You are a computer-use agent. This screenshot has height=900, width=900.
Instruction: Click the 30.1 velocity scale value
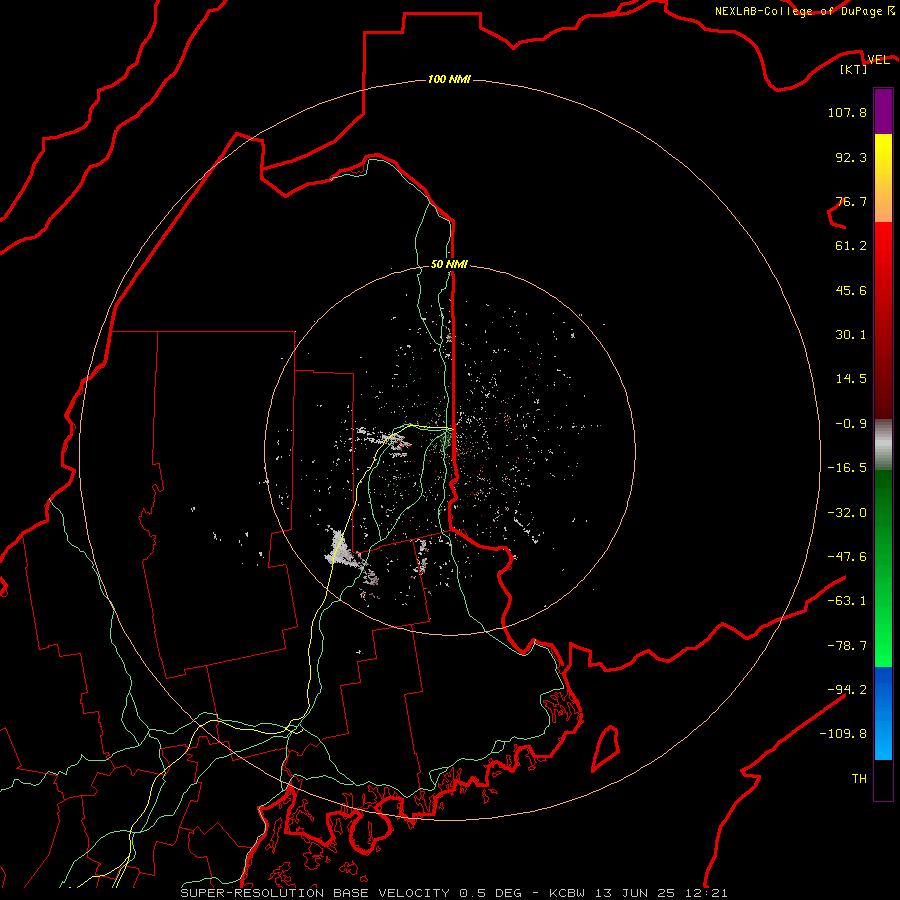pos(851,335)
